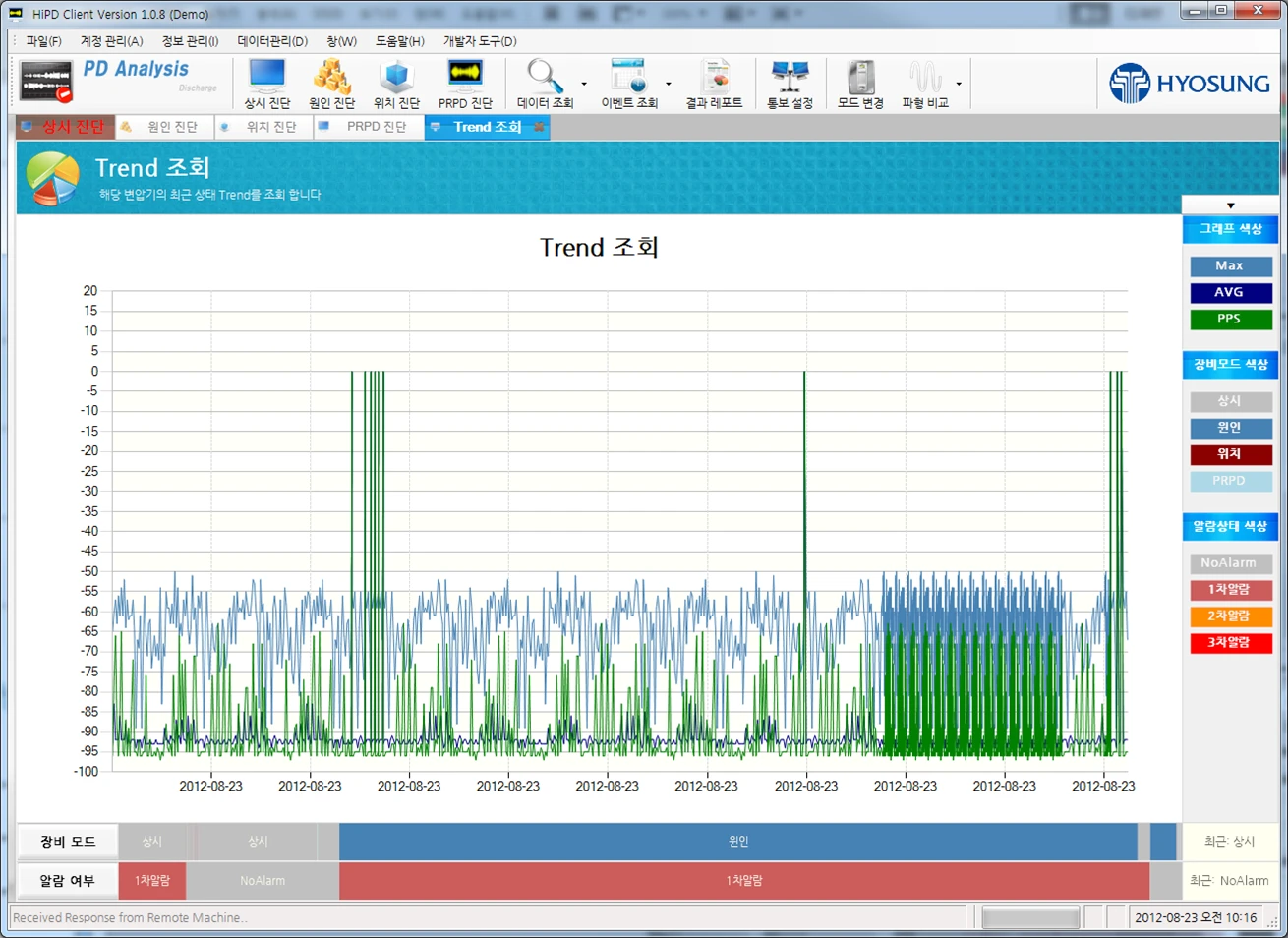Click the 모드 변경 toolbar icon

coord(860,84)
